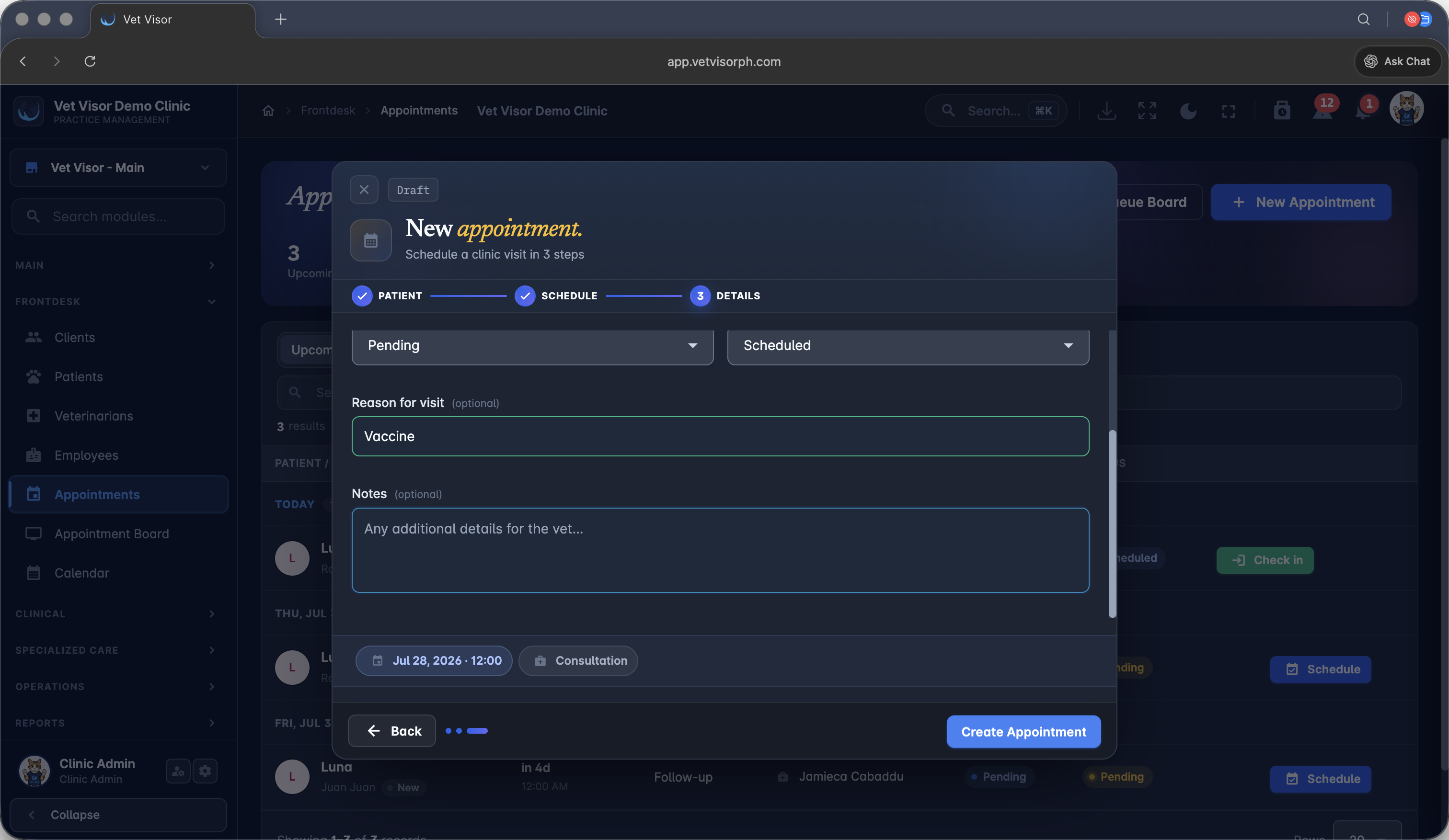Image resolution: width=1449 pixels, height=840 pixels.
Task: Close the New appointment dialog
Action: pos(364,190)
